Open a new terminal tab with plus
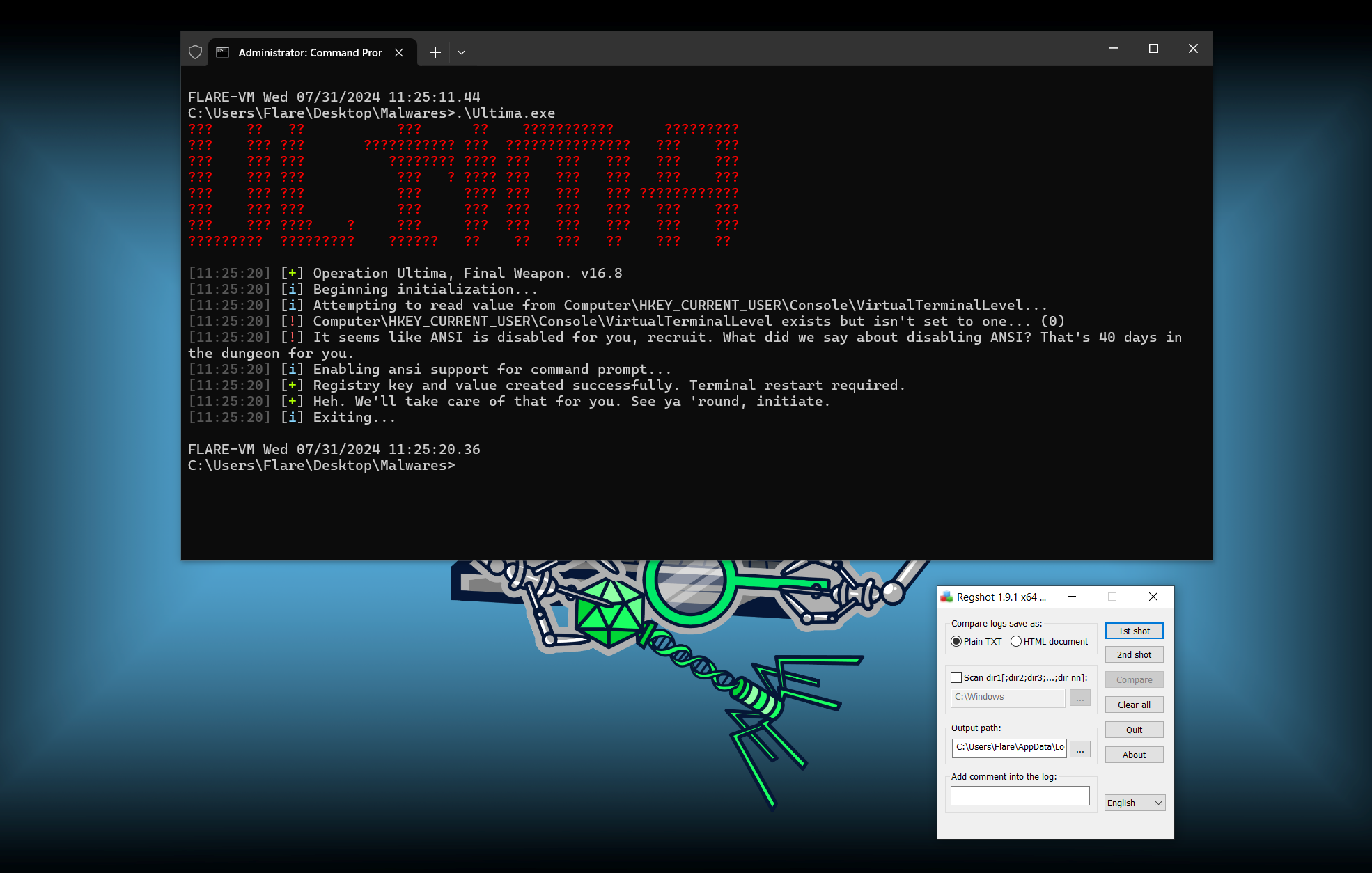 tap(435, 52)
